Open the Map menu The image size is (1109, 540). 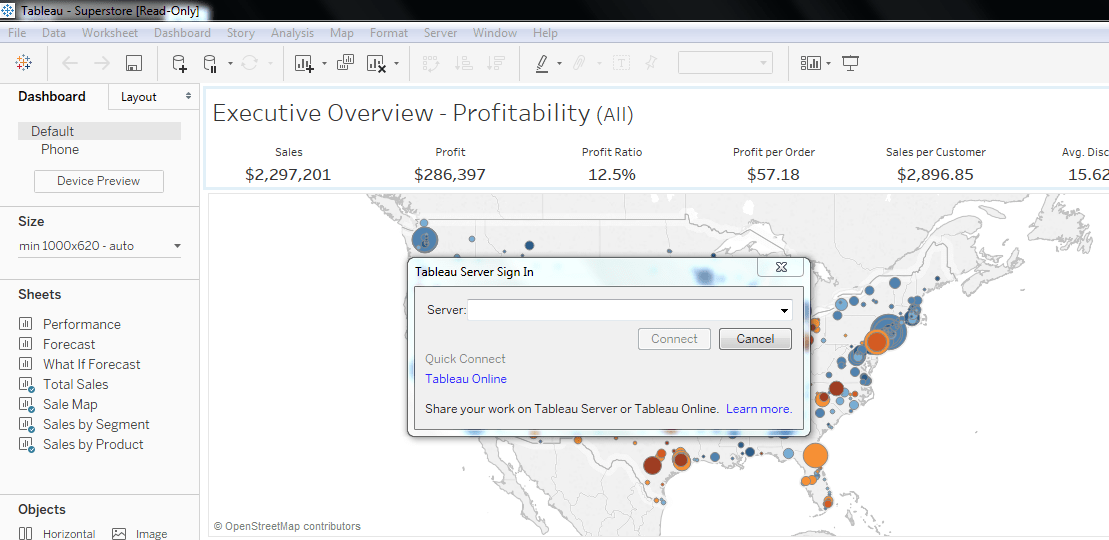click(342, 33)
